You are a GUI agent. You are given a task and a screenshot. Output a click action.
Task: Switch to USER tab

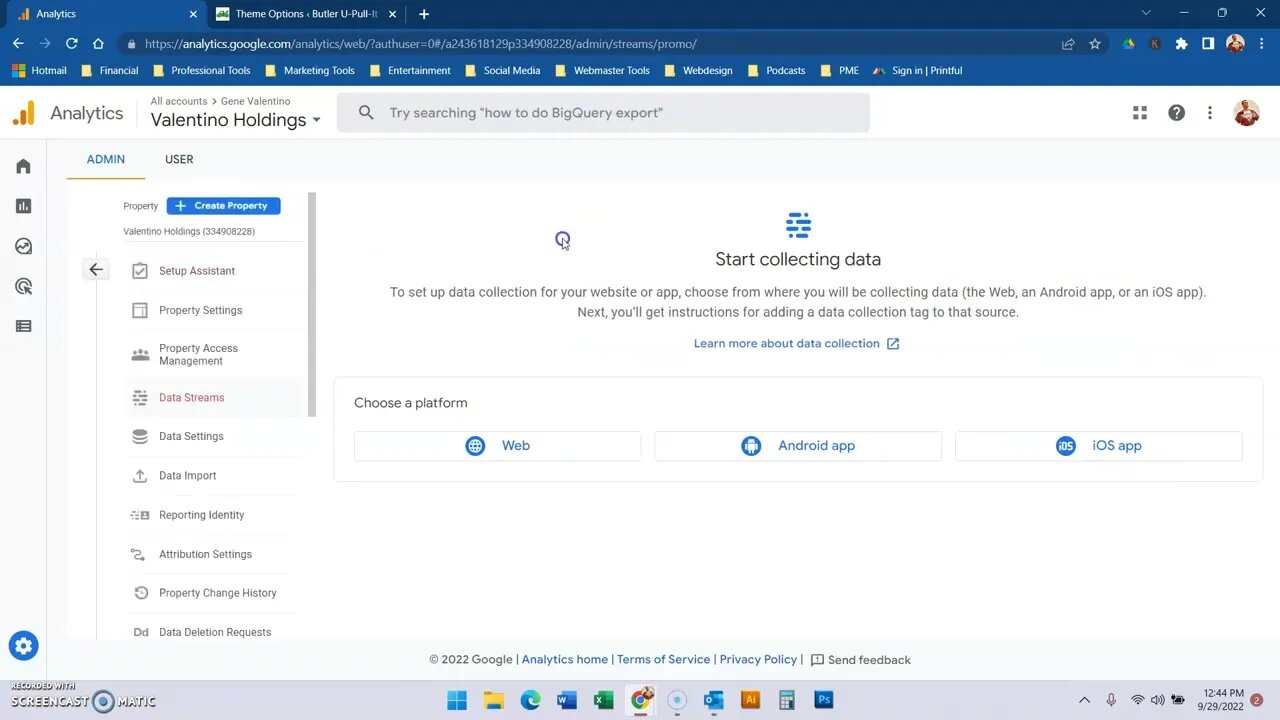[x=179, y=159]
